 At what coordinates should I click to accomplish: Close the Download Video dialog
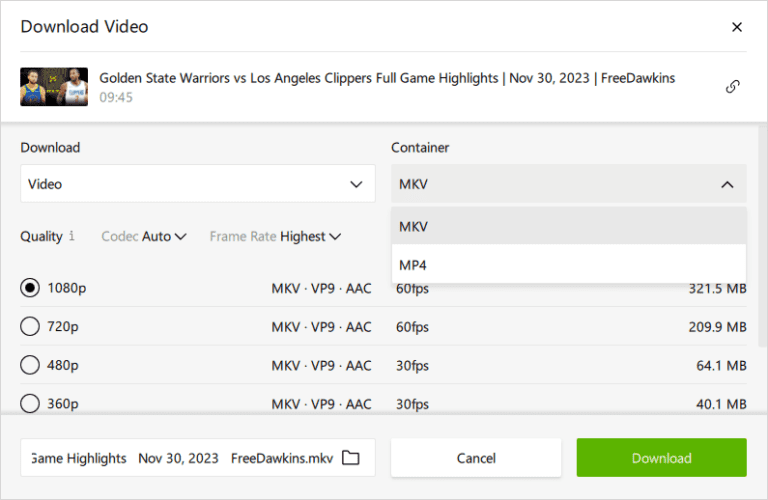[x=737, y=27]
